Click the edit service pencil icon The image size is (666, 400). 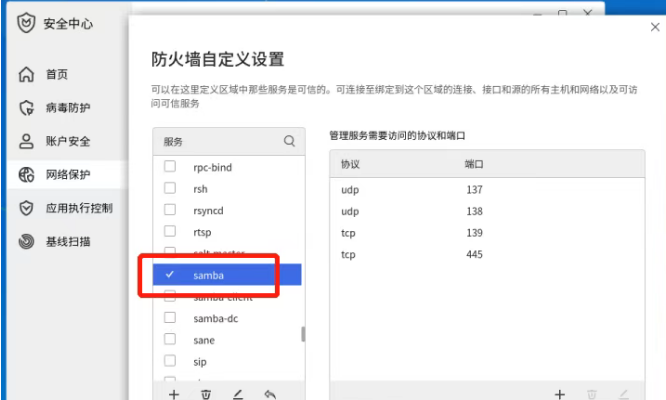[x=237, y=395]
